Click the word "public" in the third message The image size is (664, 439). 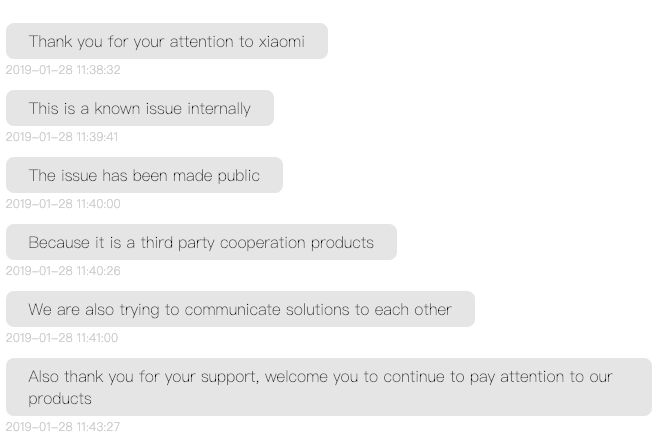point(238,176)
